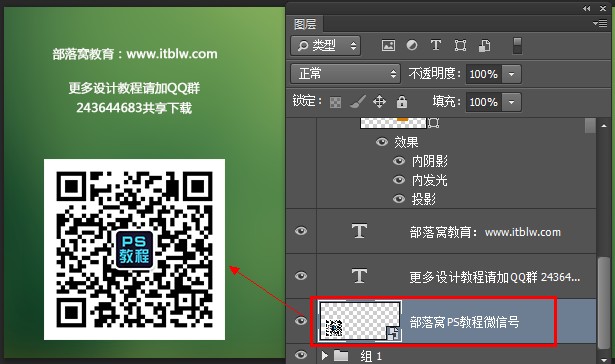
Task: Lock position move icon
Action: point(379,102)
